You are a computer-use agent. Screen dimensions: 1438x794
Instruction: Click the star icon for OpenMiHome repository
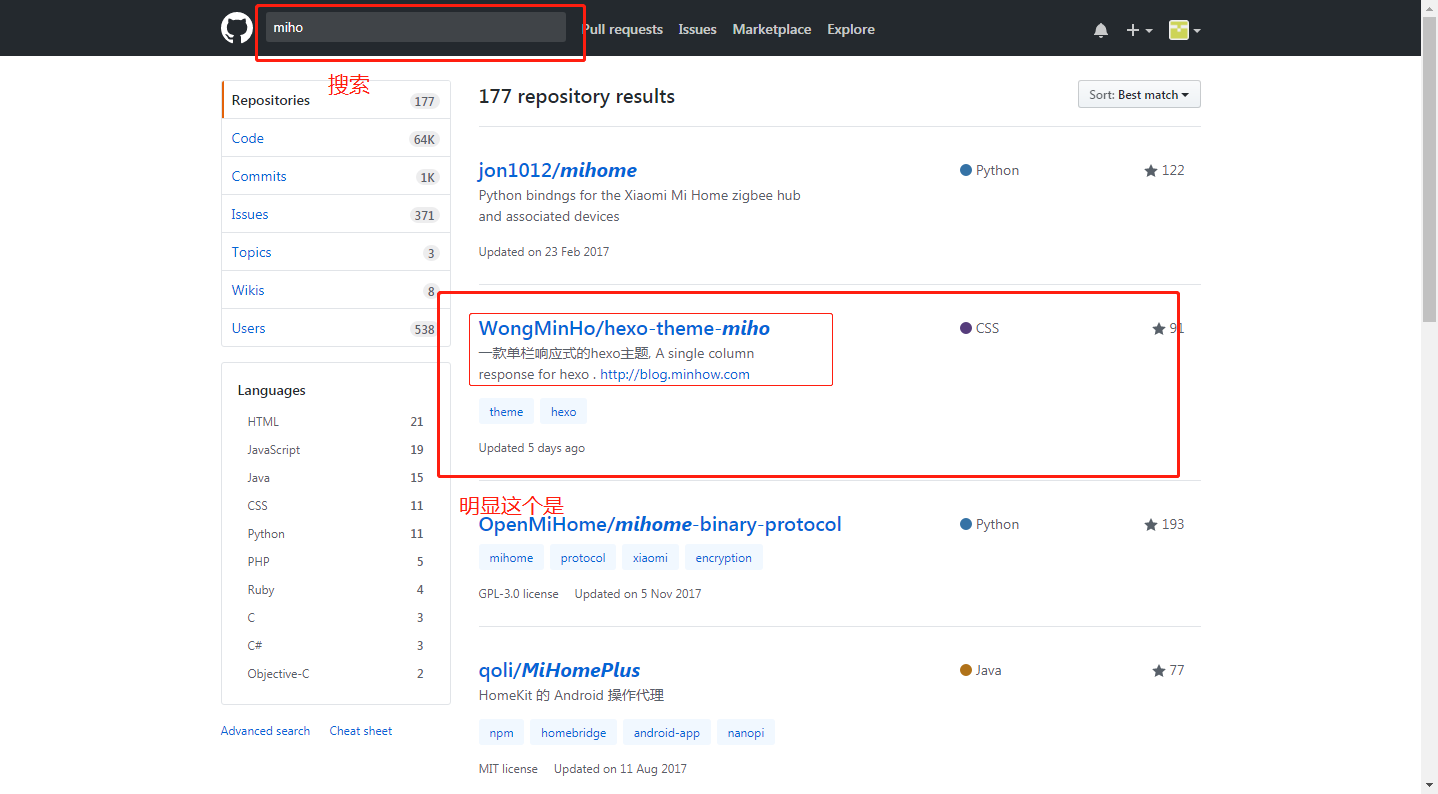click(1151, 525)
